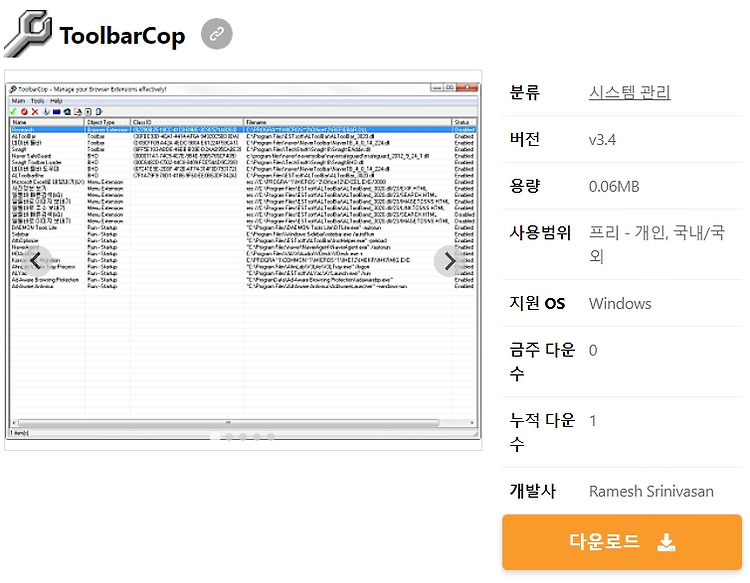Click the copy-link chain icon beside ToolbarCop
Image resolution: width=750 pixels, height=583 pixels.
tap(217, 34)
